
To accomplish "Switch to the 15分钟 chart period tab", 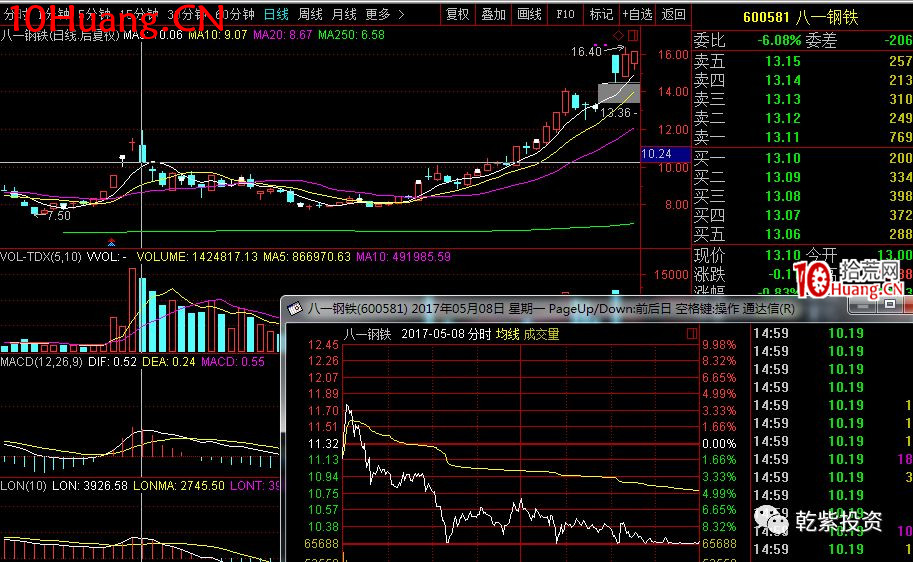I will point(138,14).
